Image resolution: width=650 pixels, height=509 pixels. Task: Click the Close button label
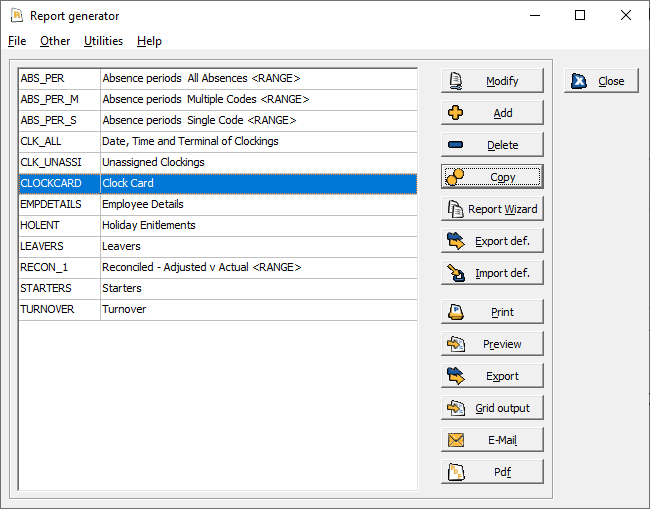611,81
